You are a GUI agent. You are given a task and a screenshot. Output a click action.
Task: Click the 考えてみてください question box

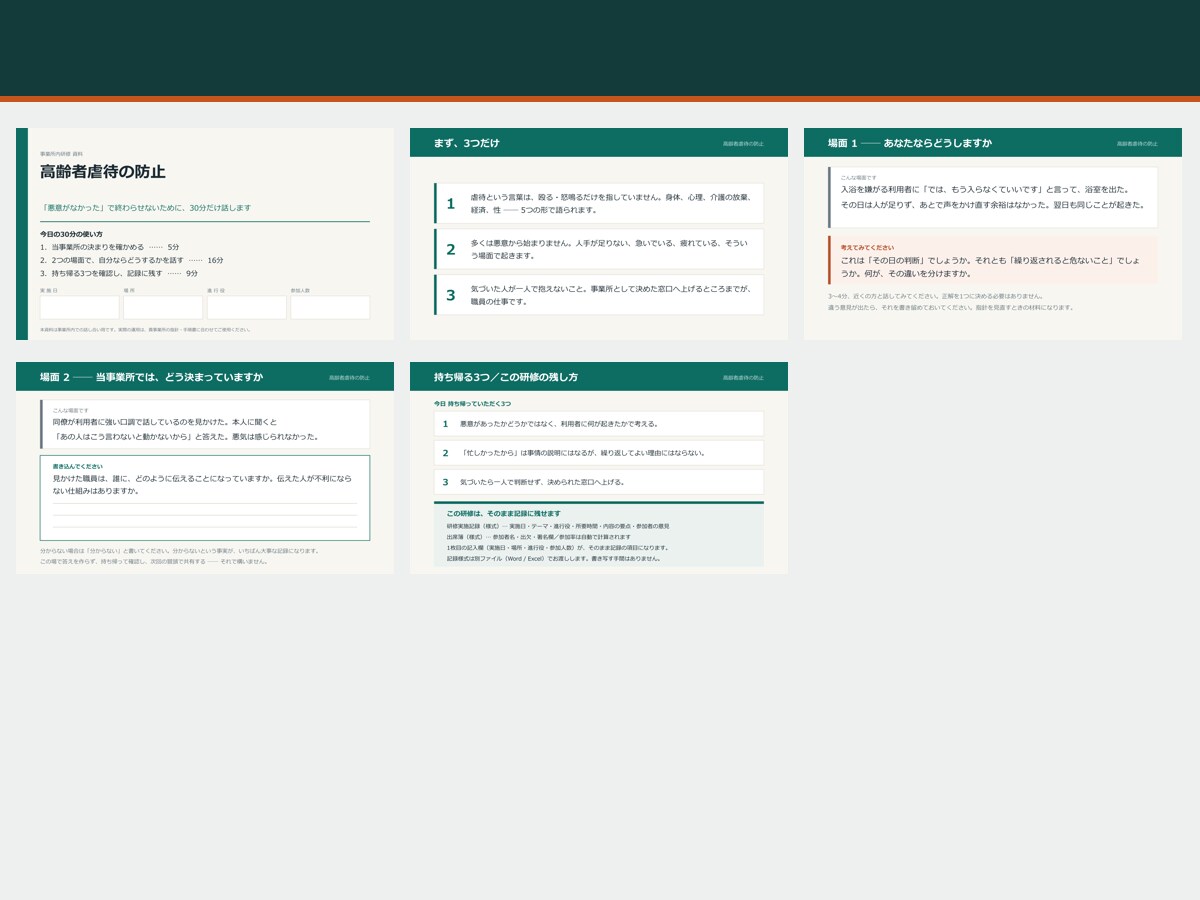coord(993,260)
